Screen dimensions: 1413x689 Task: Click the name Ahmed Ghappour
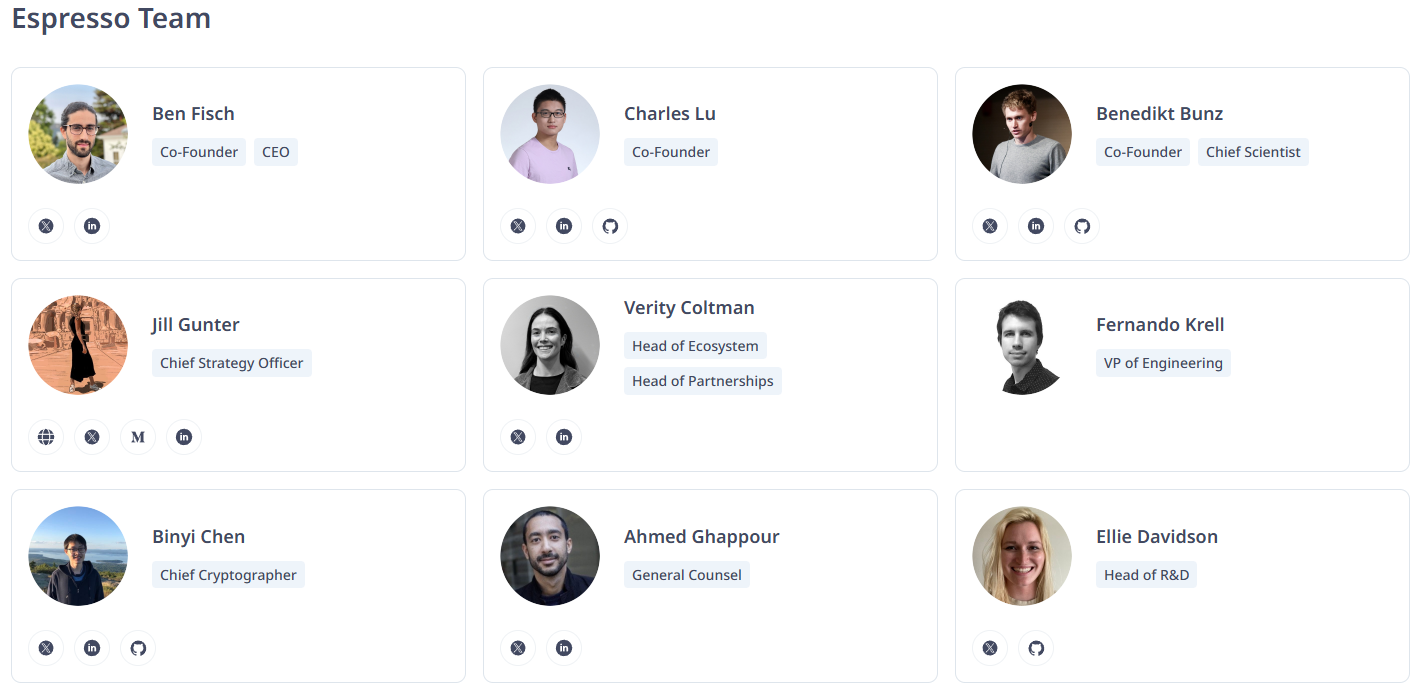click(701, 537)
